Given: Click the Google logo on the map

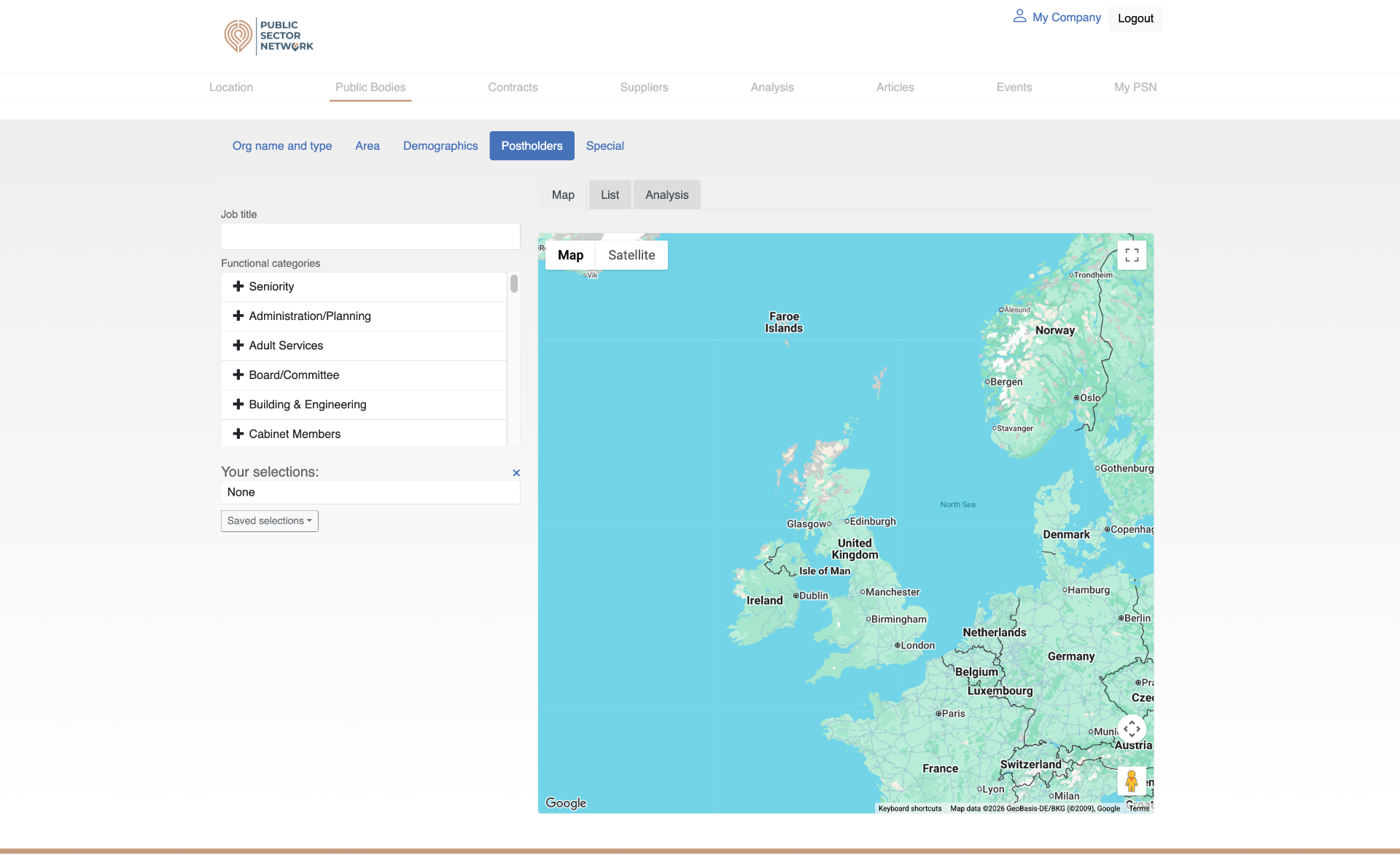Looking at the screenshot, I should click(566, 803).
